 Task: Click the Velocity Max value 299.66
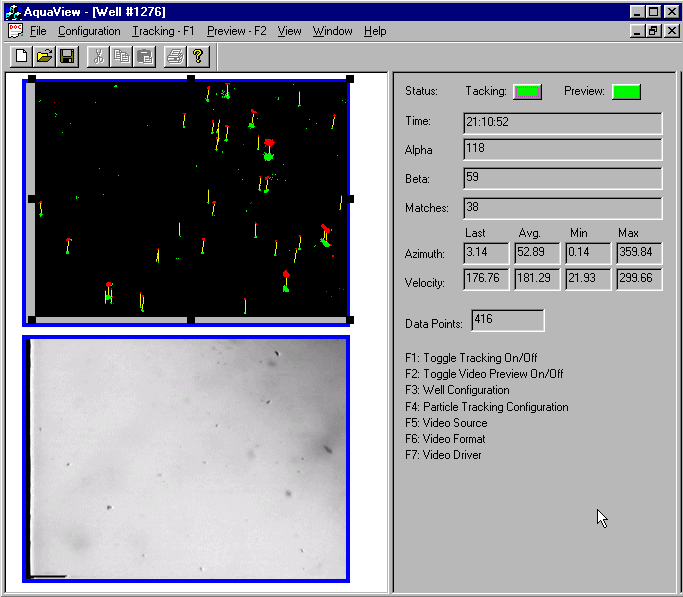[639, 279]
